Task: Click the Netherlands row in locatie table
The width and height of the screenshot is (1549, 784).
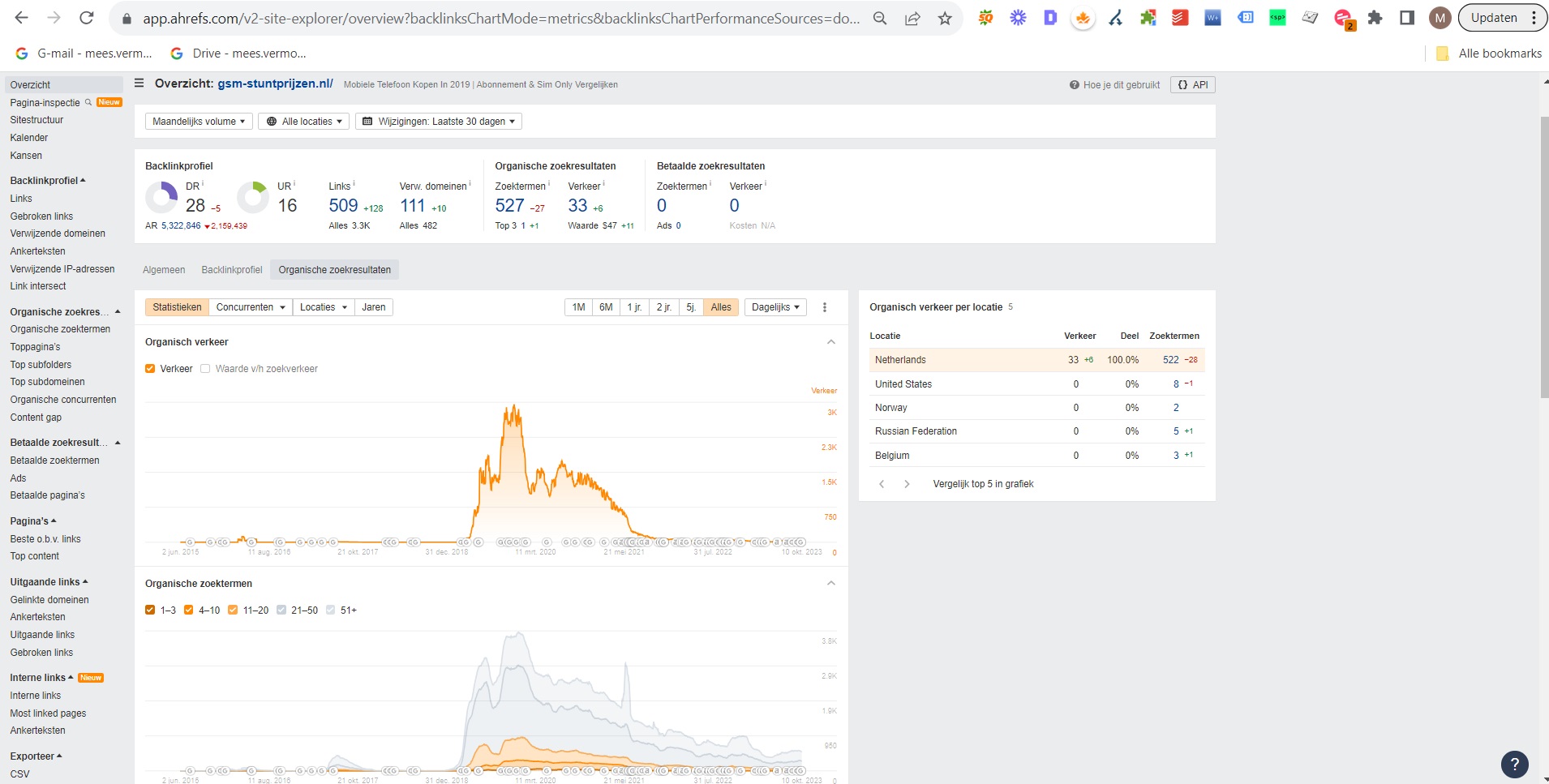Action: click(1036, 360)
